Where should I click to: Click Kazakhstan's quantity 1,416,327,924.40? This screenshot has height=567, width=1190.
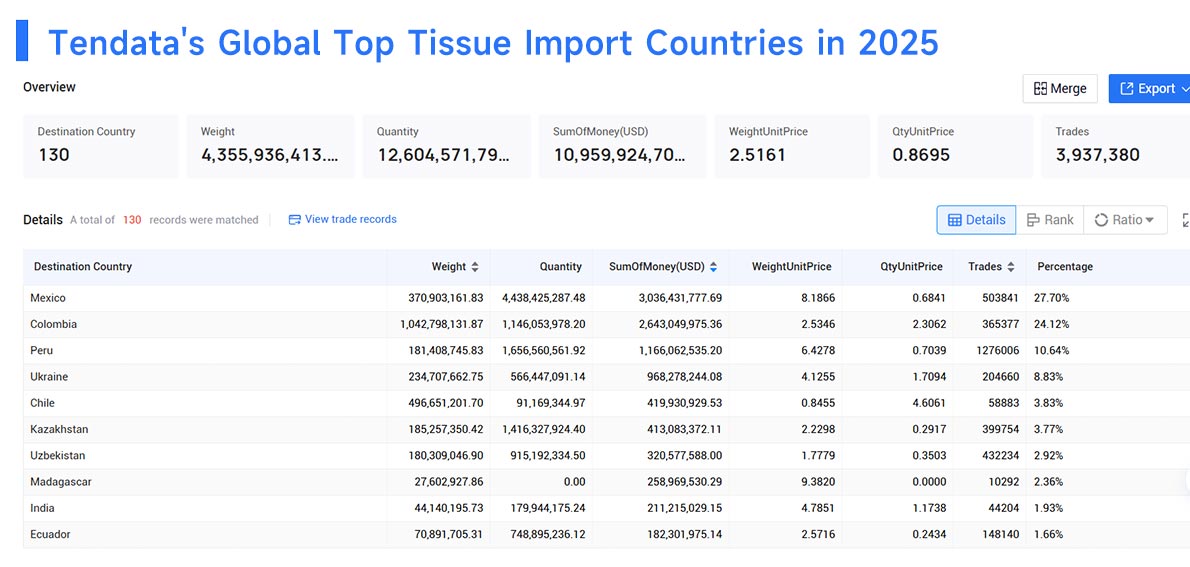coord(543,429)
